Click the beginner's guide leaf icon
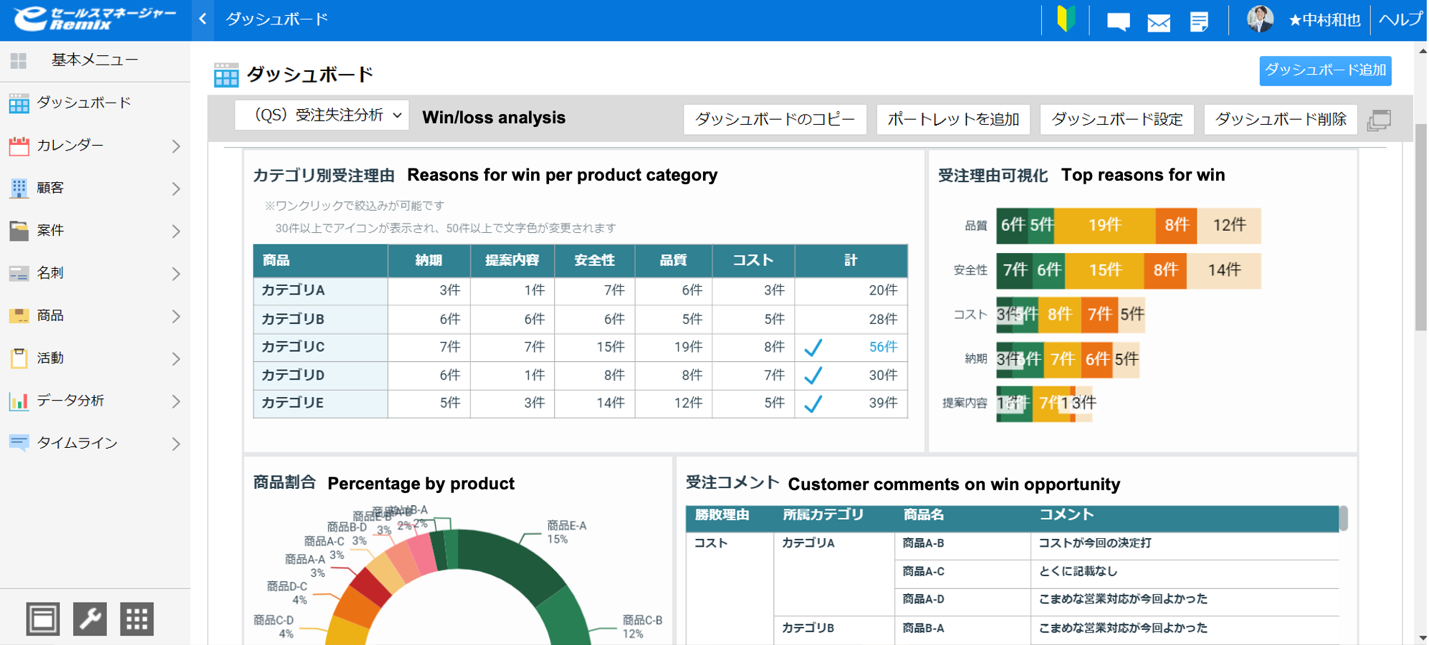This screenshot has width=1429, height=645. click(x=1065, y=19)
